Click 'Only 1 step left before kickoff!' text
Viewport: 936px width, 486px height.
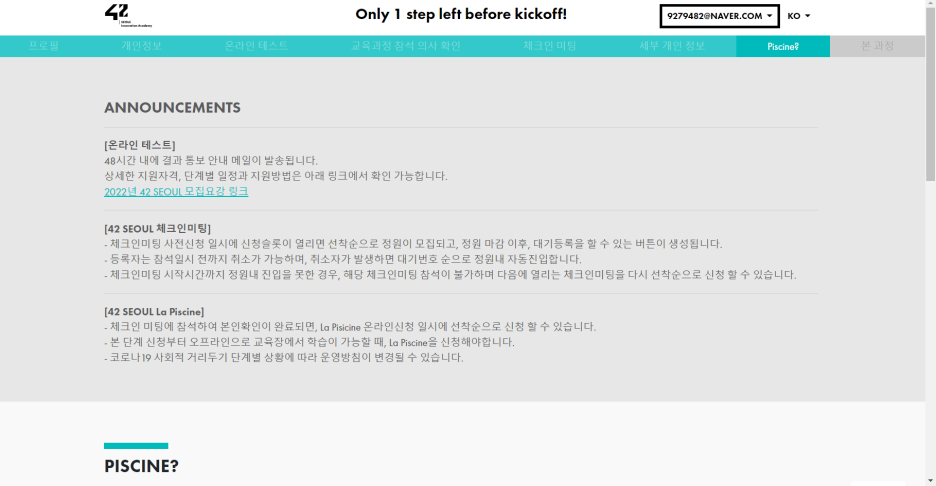pyautogui.click(x=461, y=14)
